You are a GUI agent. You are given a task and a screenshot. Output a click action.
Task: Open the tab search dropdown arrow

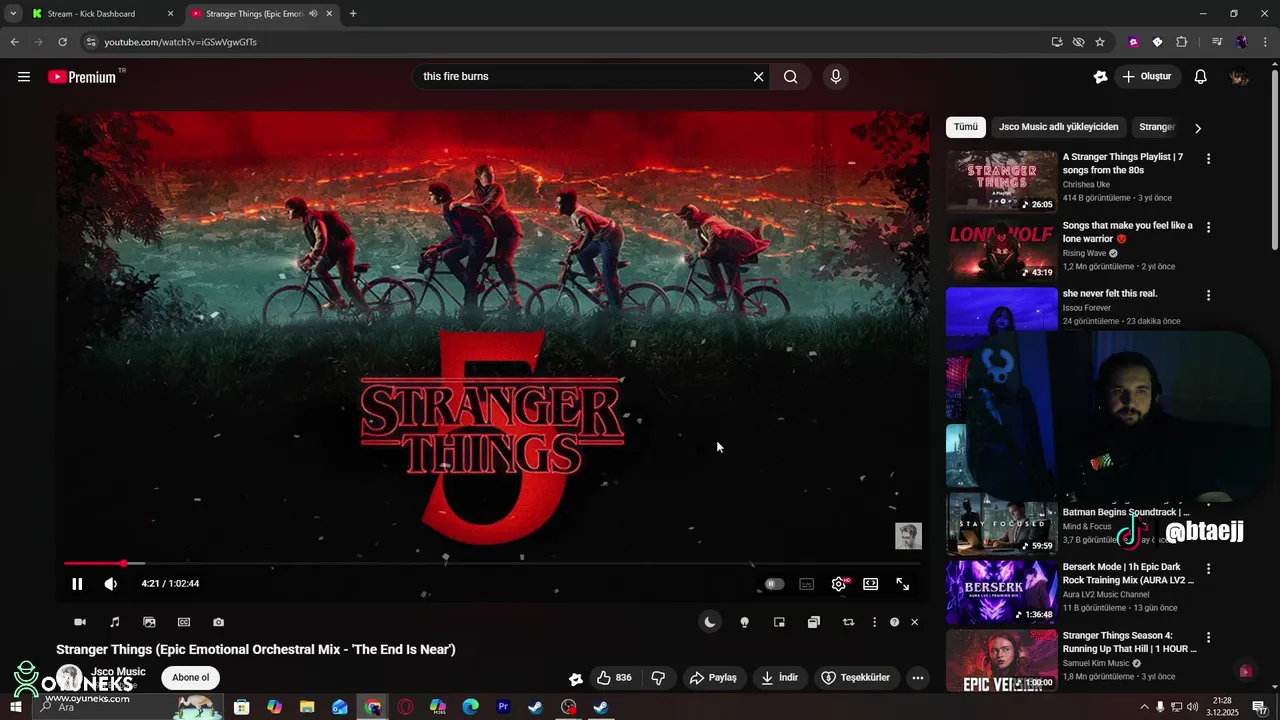point(13,14)
